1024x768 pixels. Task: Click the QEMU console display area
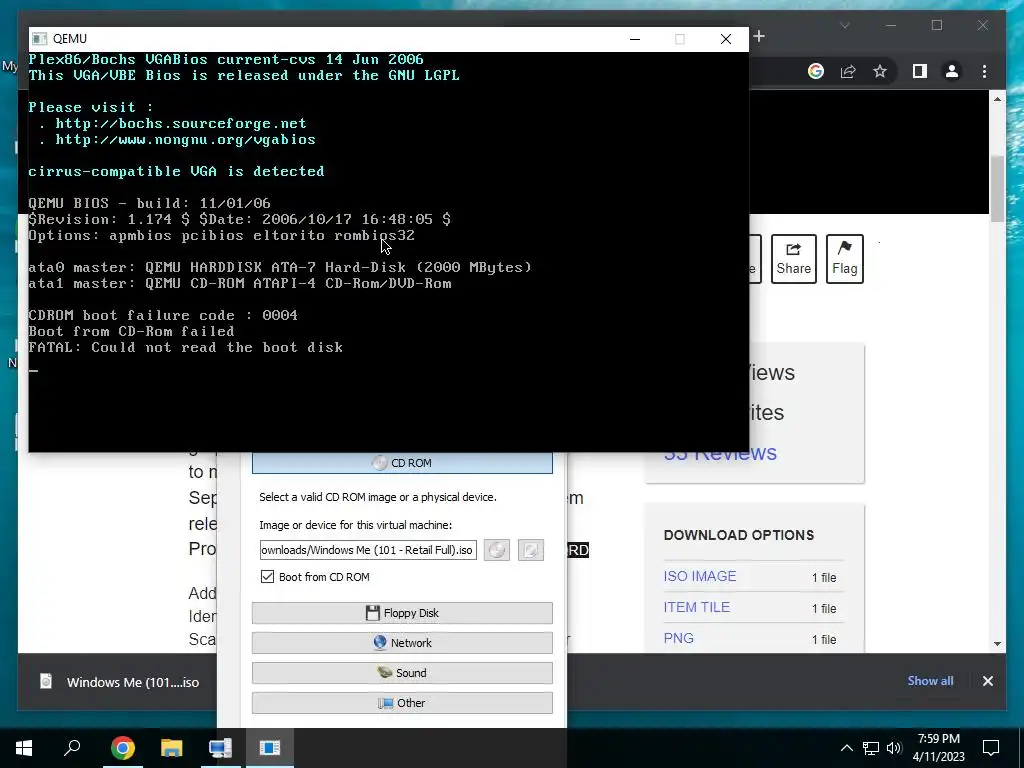[x=389, y=251]
